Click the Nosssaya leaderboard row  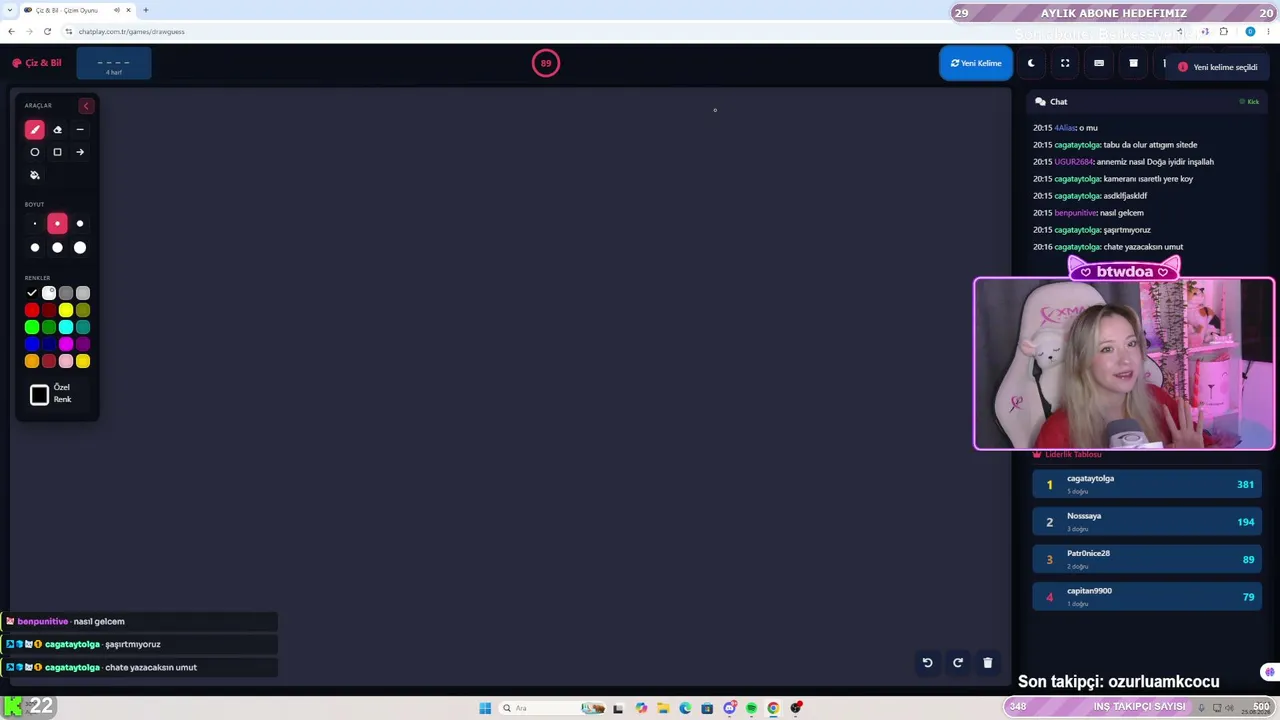tap(1147, 521)
